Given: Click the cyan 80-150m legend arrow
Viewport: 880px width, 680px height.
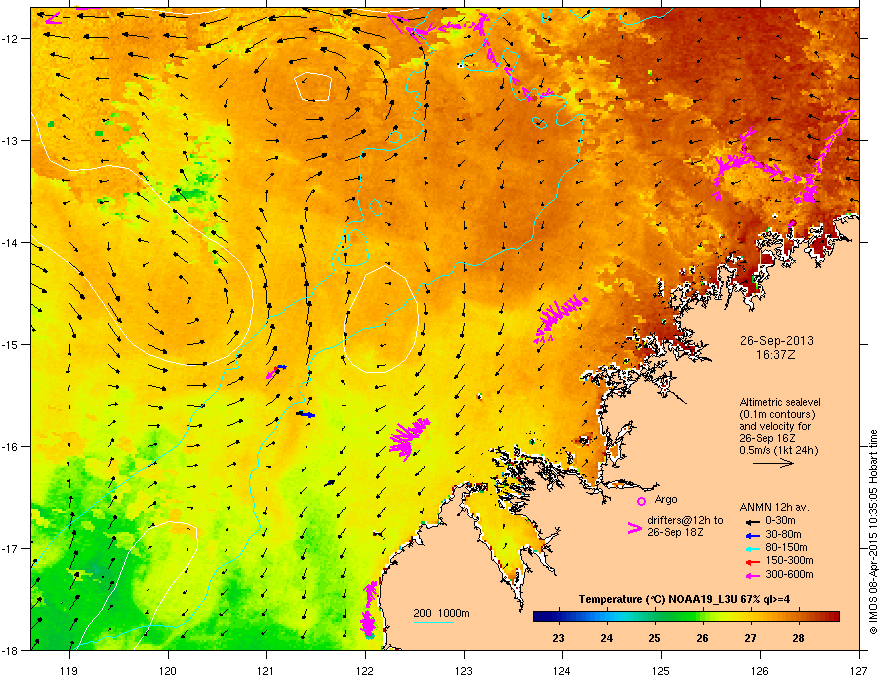Looking at the screenshot, I should point(751,549).
